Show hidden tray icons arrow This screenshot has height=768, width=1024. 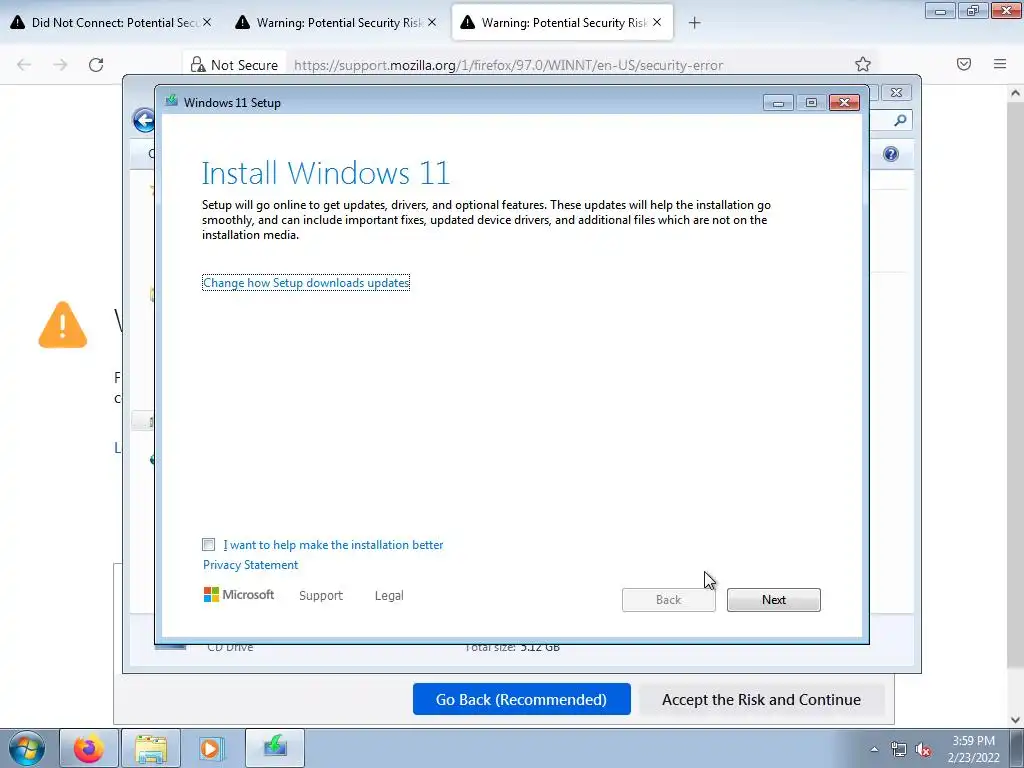click(874, 749)
